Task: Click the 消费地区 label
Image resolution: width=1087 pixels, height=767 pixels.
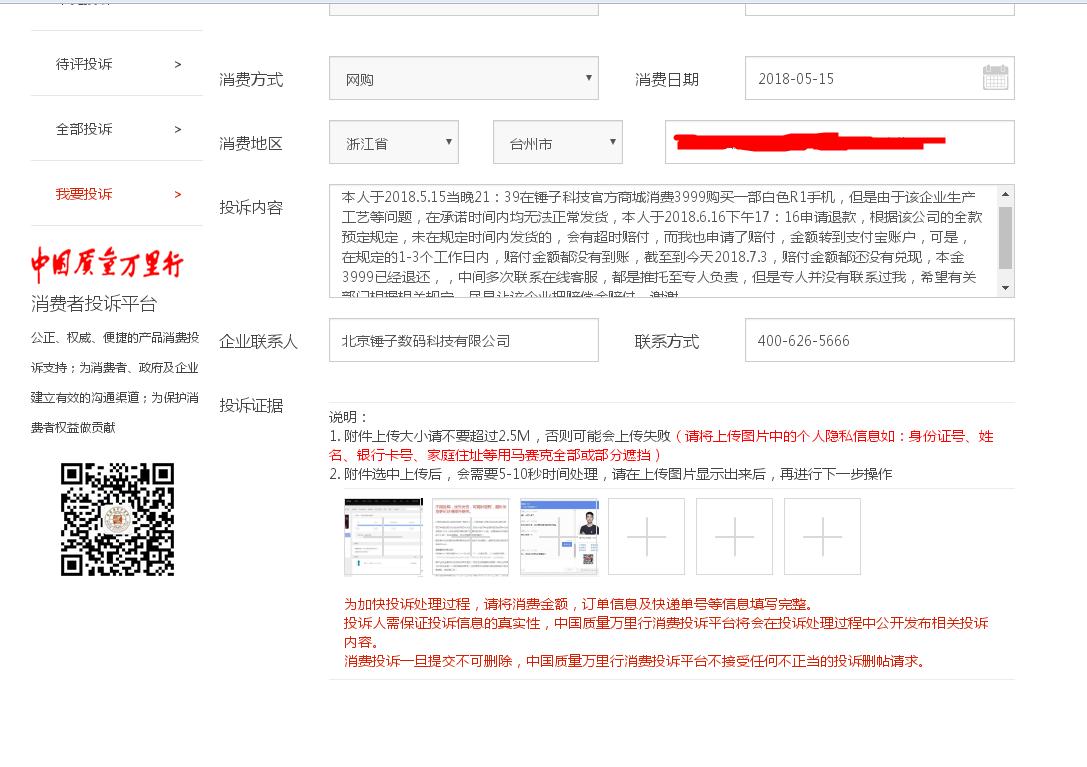Action: (x=251, y=144)
